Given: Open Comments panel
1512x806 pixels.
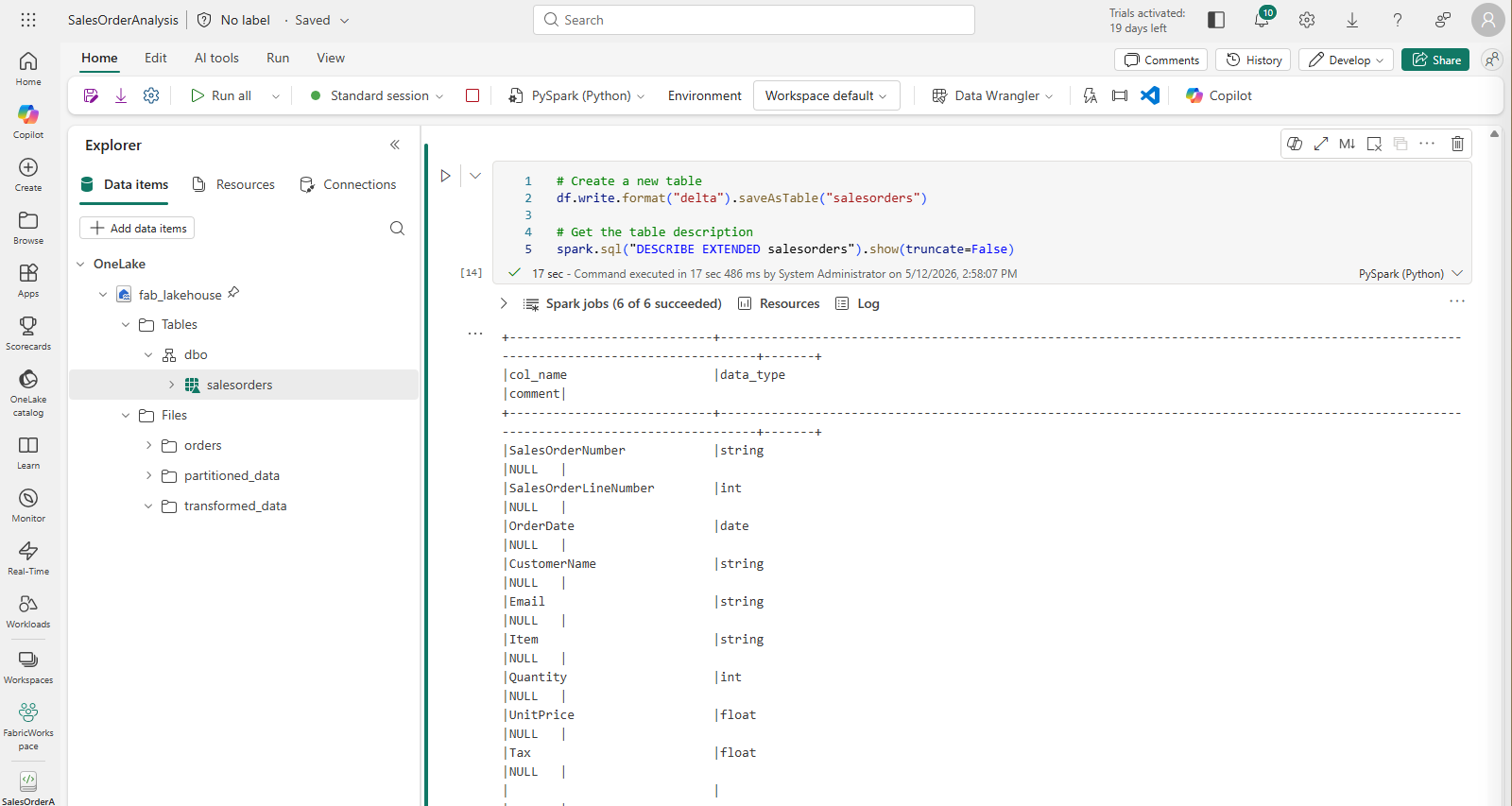Looking at the screenshot, I should click(1161, 60).
